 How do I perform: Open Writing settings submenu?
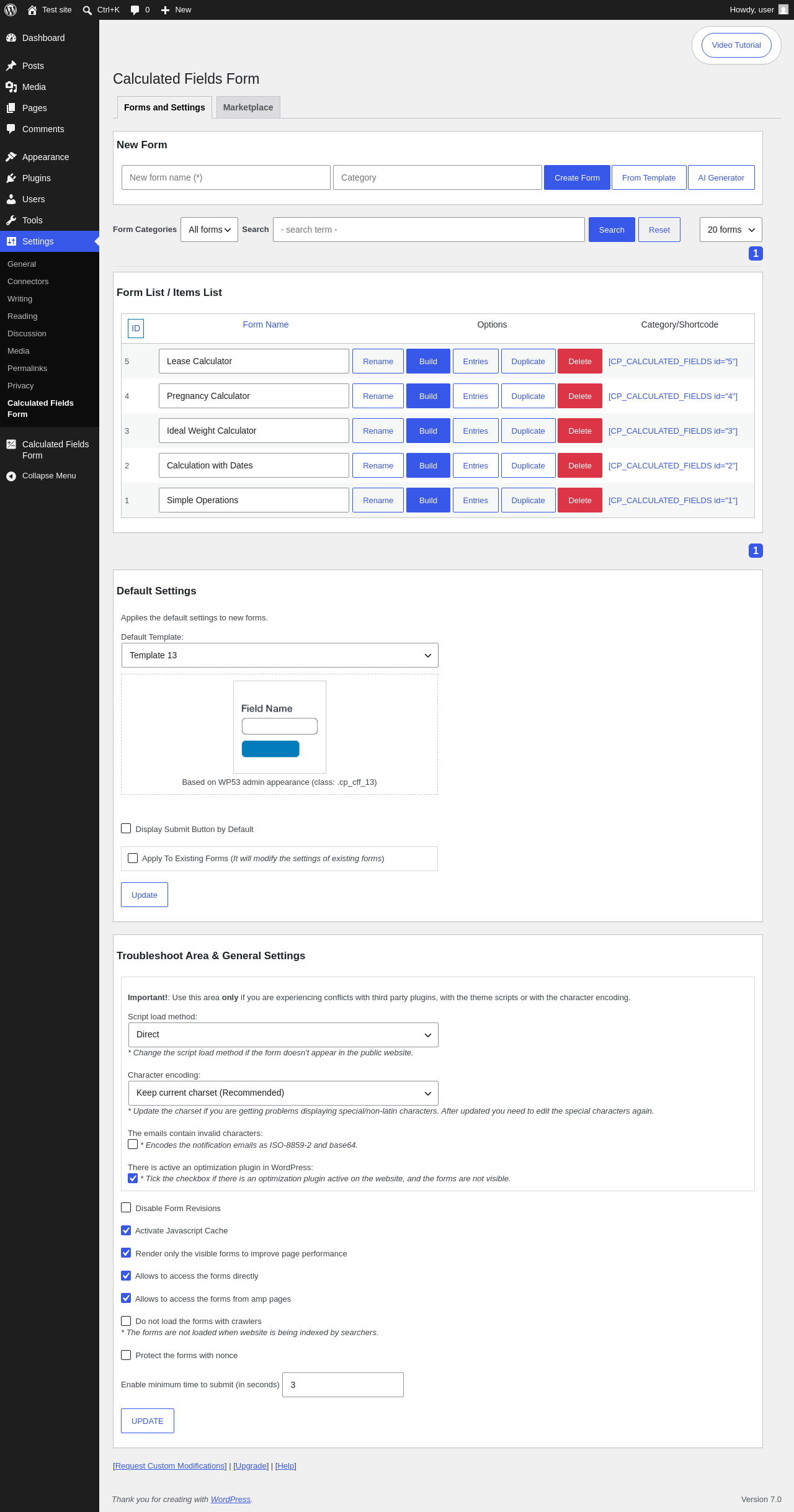pyautogui.click(x=20, y=299)
